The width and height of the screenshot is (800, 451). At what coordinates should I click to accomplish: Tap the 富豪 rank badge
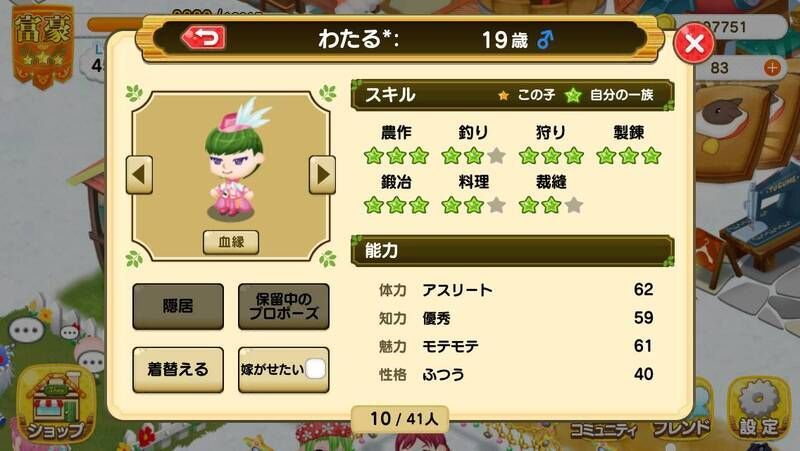tap(43, 45)
